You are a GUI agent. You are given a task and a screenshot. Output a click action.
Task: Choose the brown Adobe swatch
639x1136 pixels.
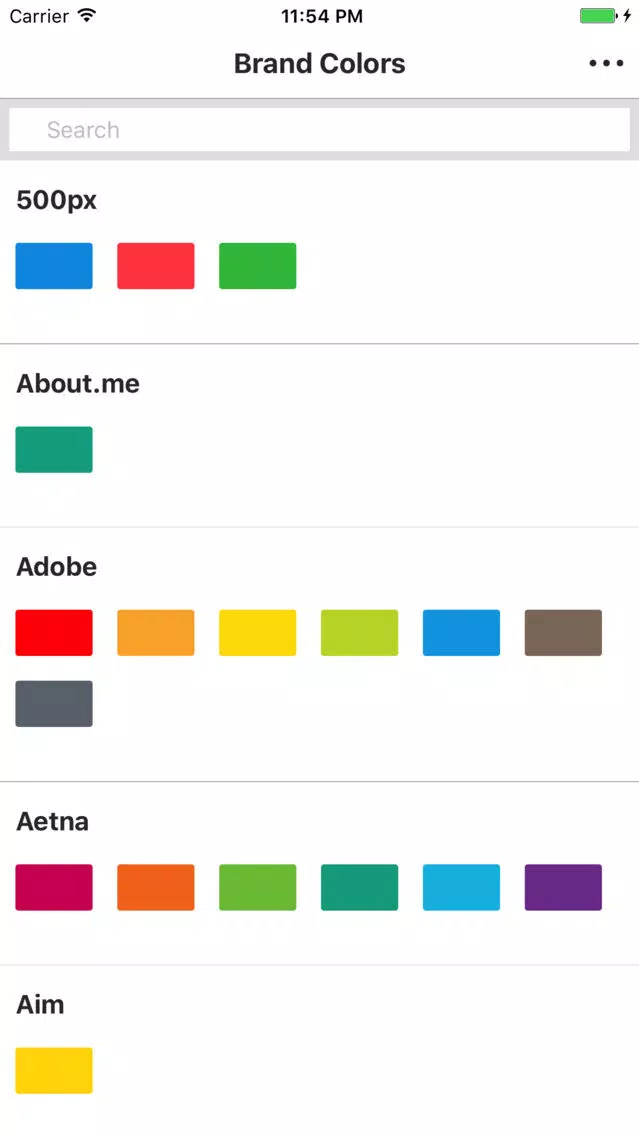(563, 632)
